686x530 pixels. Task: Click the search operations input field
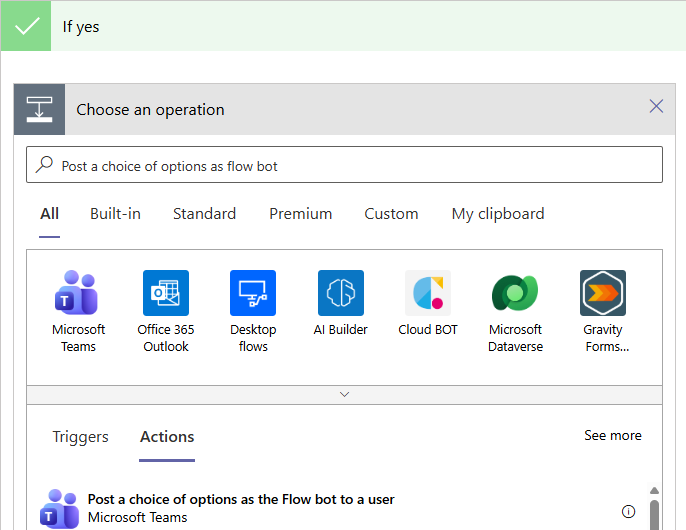pyautogui.click(x=344, y=166)
